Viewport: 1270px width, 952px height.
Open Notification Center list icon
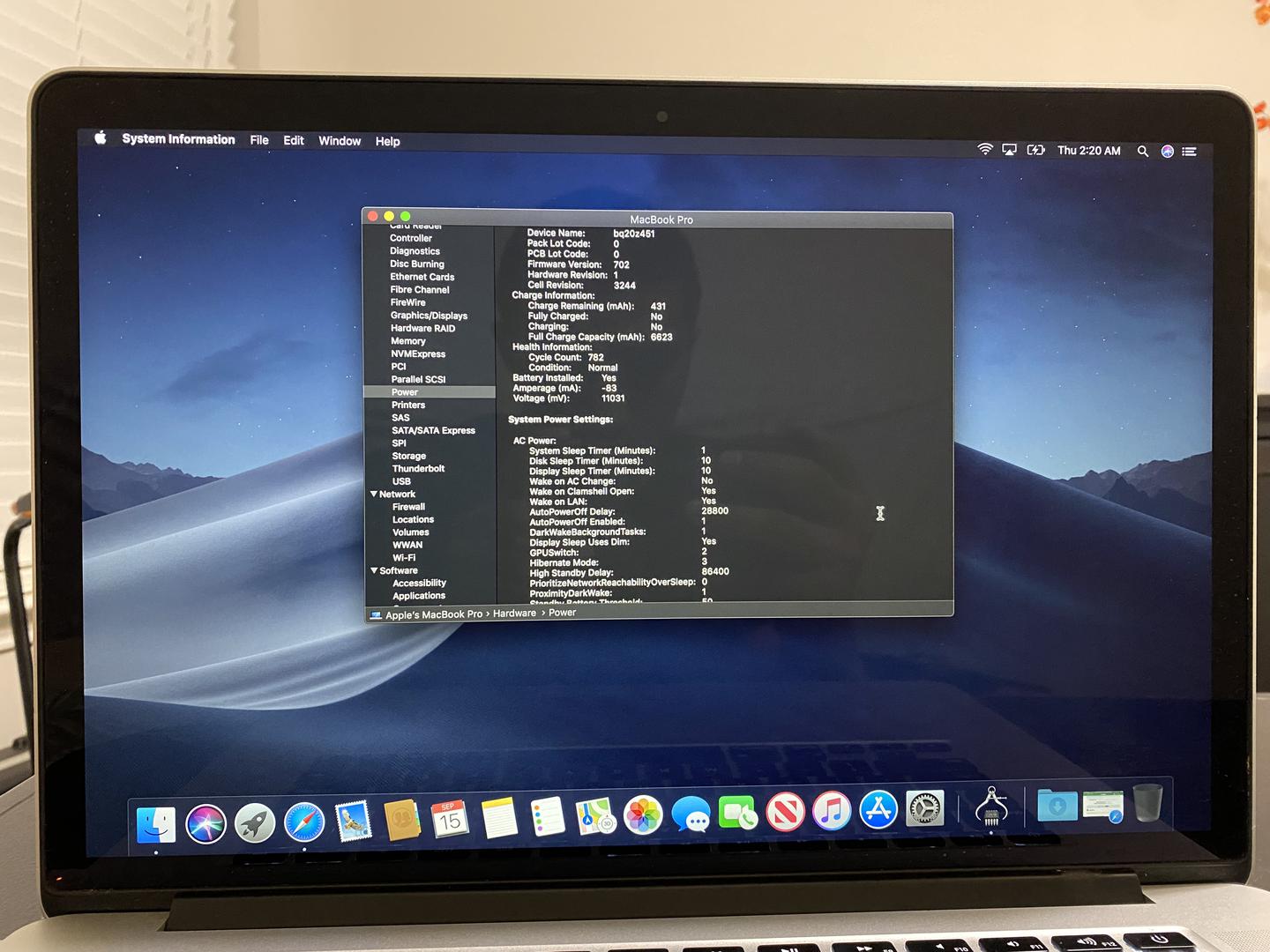coord(1190,152)
